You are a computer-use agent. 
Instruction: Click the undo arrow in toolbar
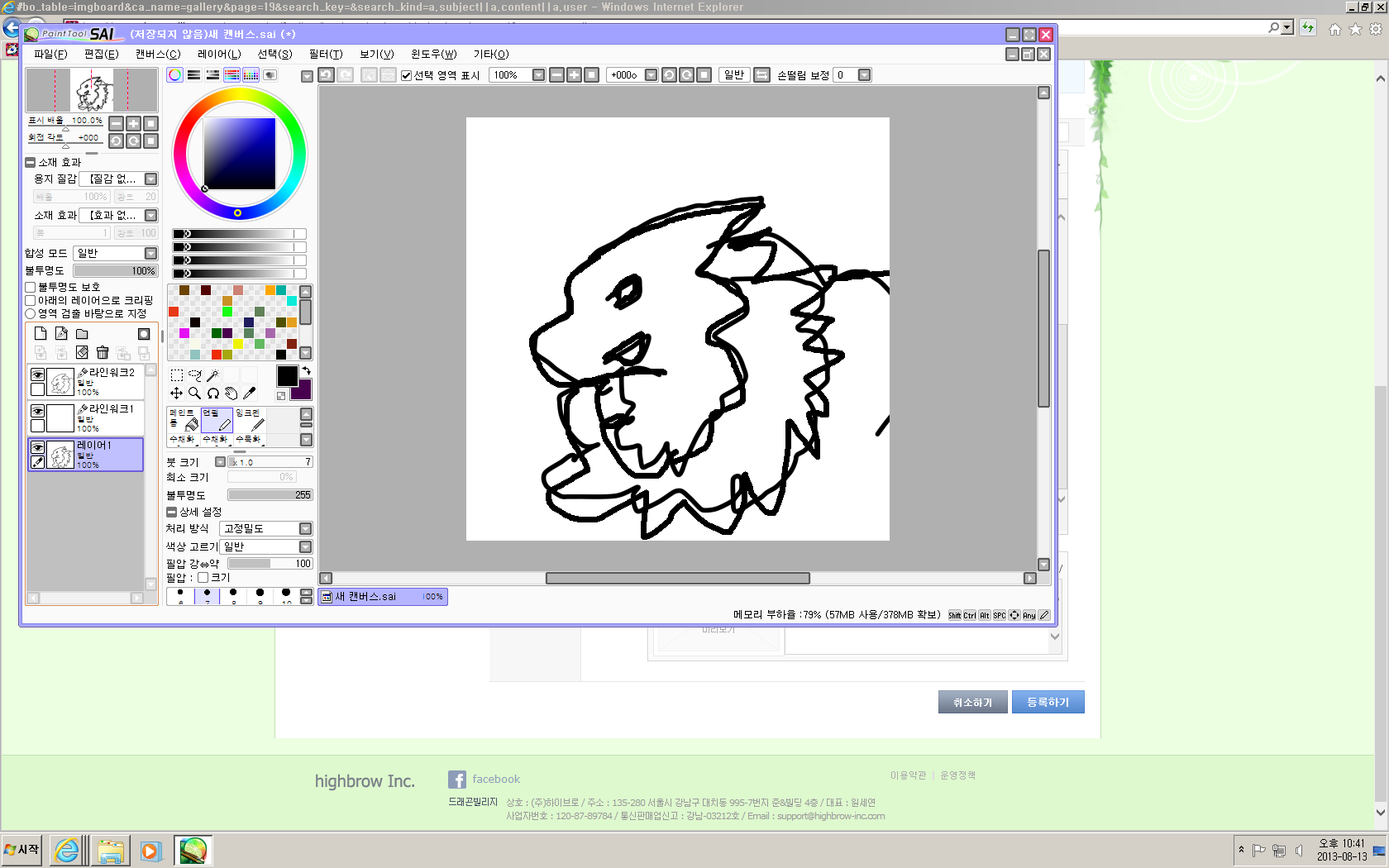[x=327, y=75]
